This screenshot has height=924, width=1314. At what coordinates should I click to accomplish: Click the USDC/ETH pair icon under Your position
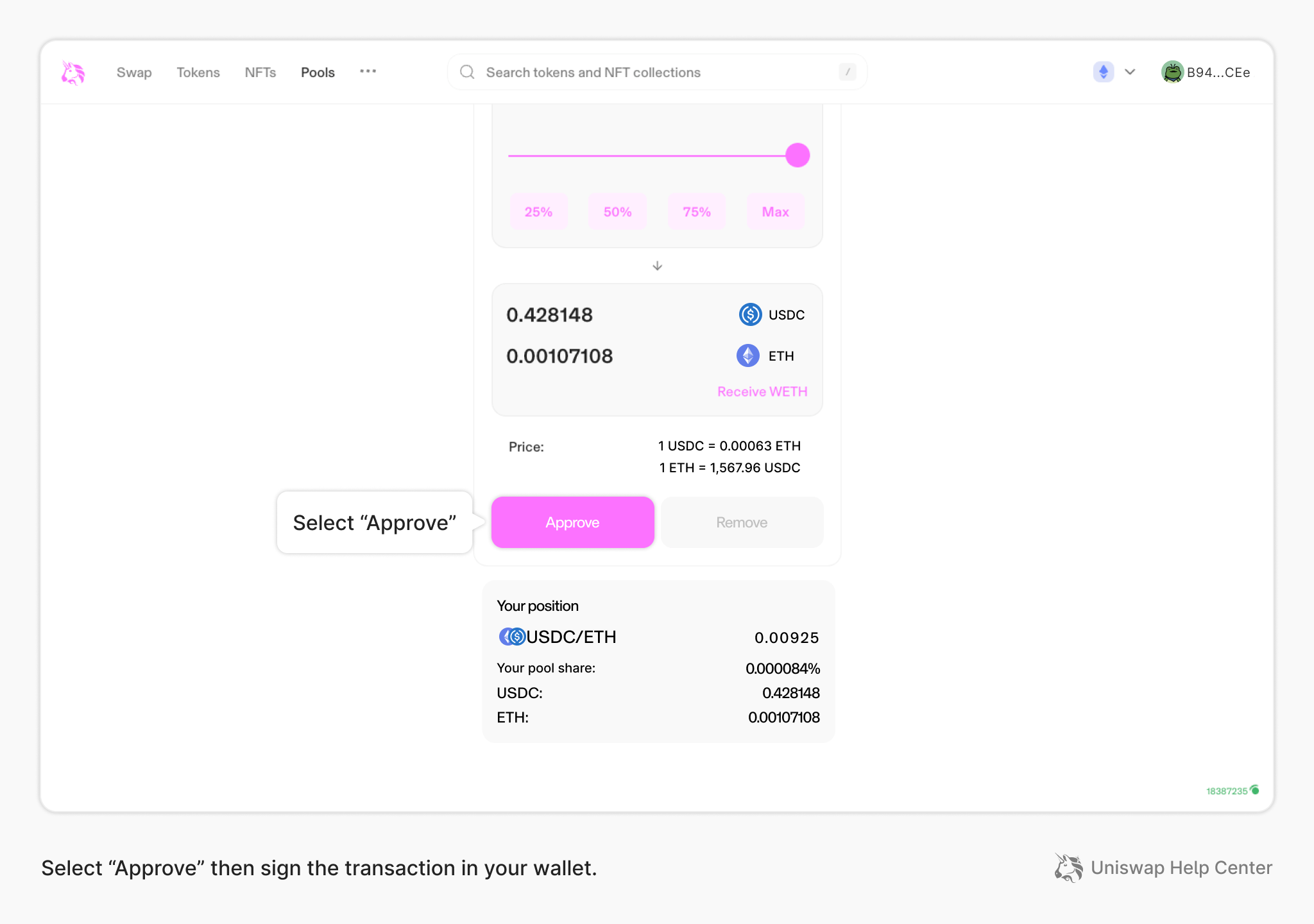[x=511, y=637]
